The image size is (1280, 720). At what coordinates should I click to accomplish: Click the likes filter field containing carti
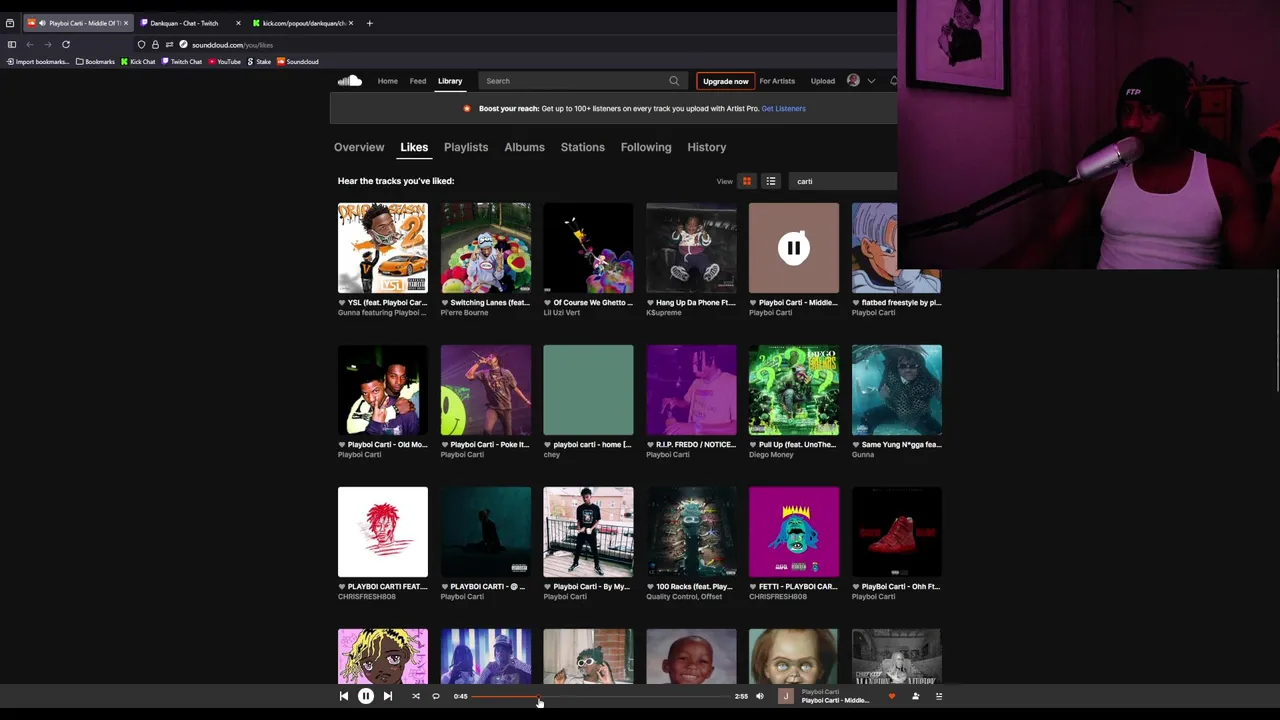[x=844, y=181]
